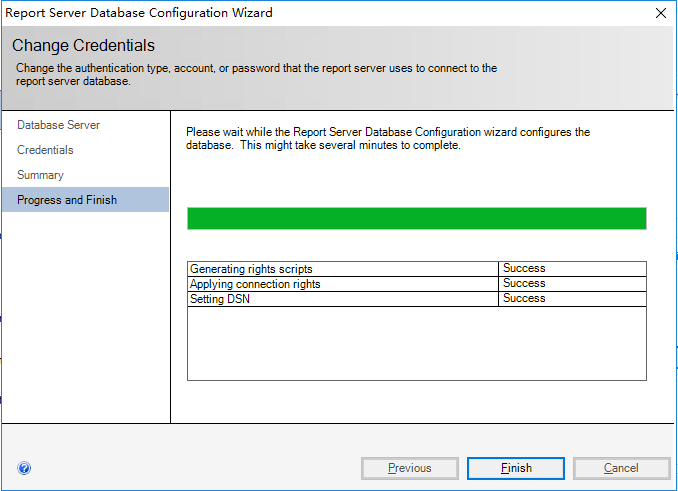The image size is (678, 491).
Task: Click the window title text
Action: click(x=139, y=13)
